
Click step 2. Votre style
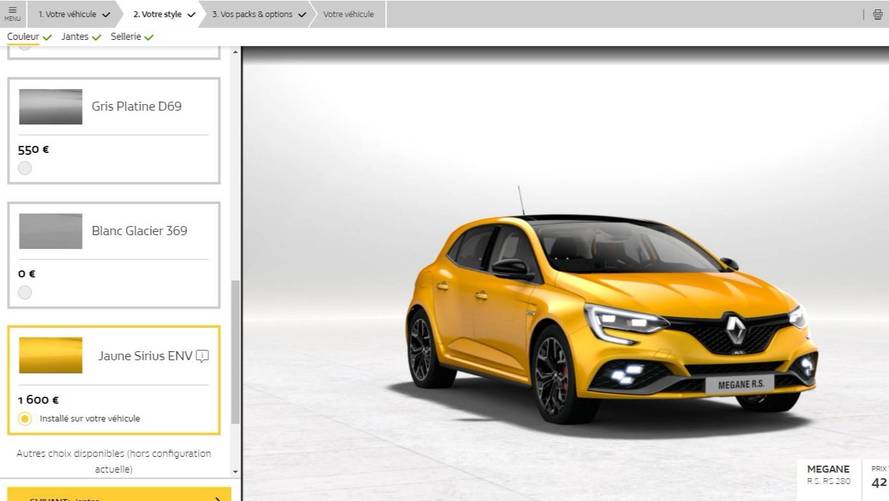click(x=164, y=14)
